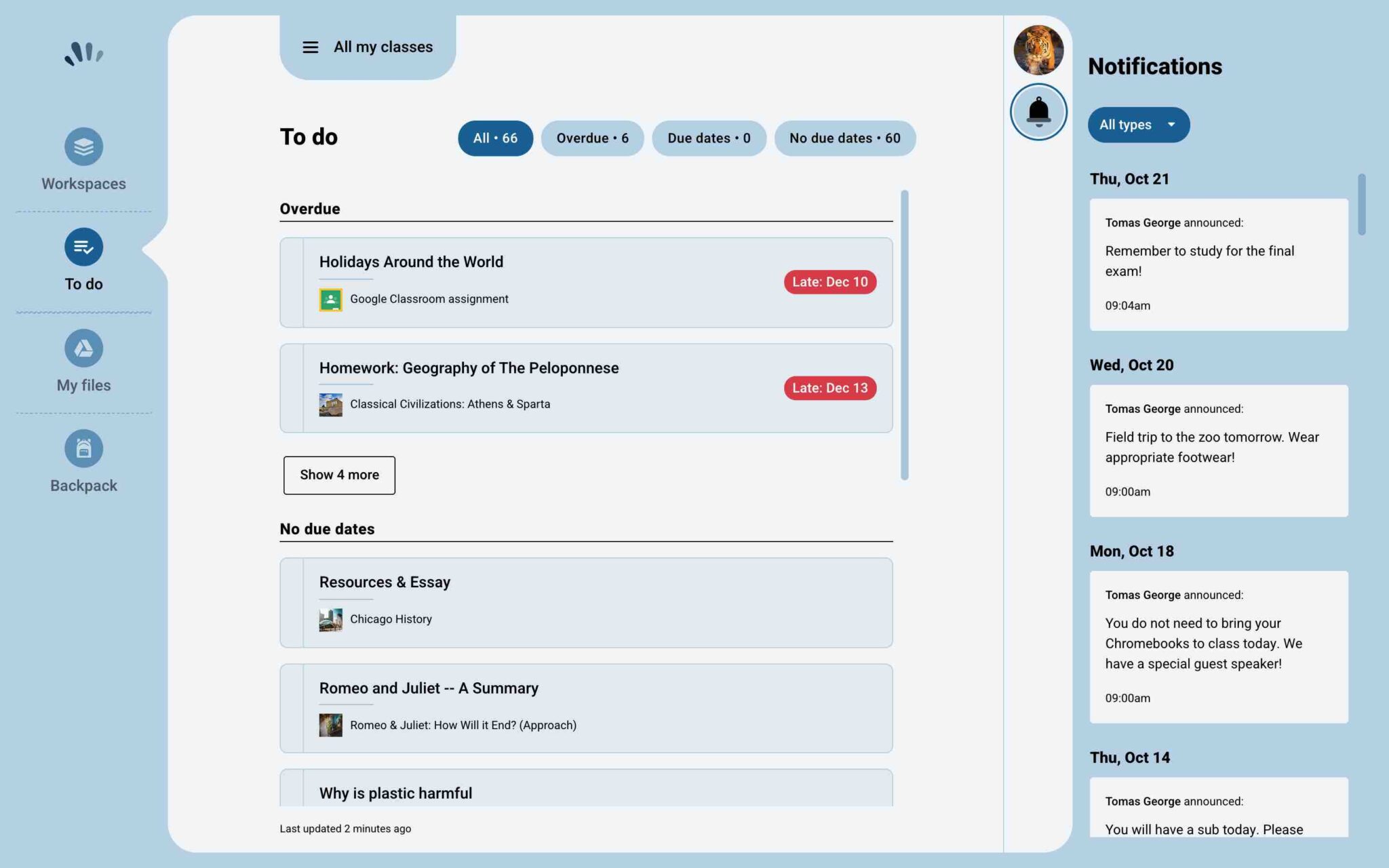Open the hamburger menu icon
The image size is (1389, 868).
click(x=310, y=47)
